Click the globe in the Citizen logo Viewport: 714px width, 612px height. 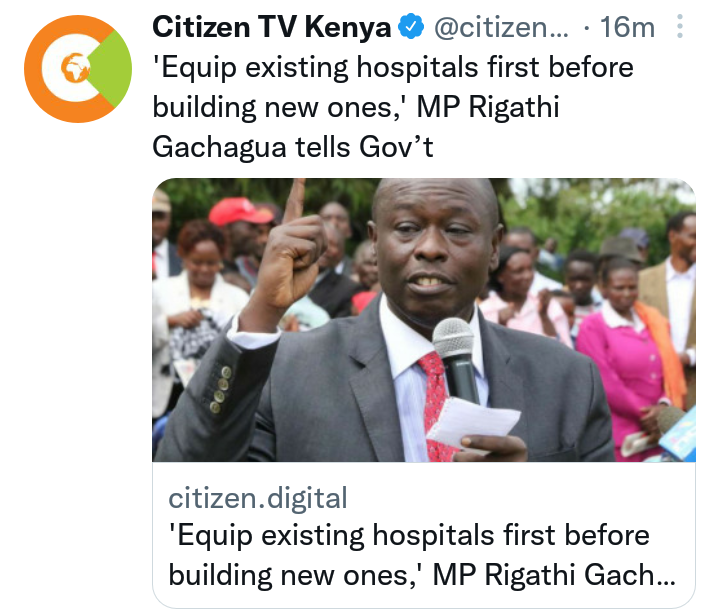coord(75,67)
